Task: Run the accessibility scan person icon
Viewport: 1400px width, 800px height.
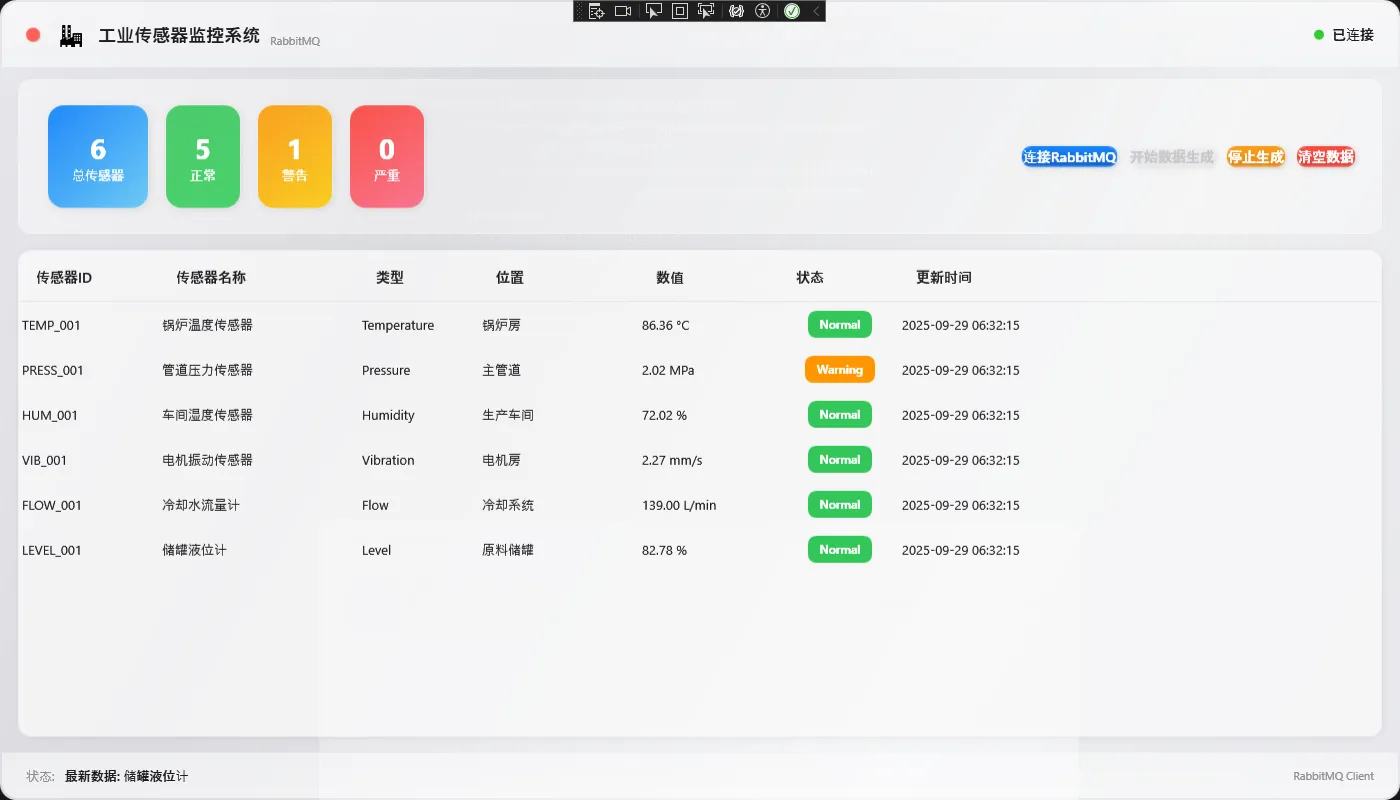Action: pyautogui.click(x=763, y=11)
